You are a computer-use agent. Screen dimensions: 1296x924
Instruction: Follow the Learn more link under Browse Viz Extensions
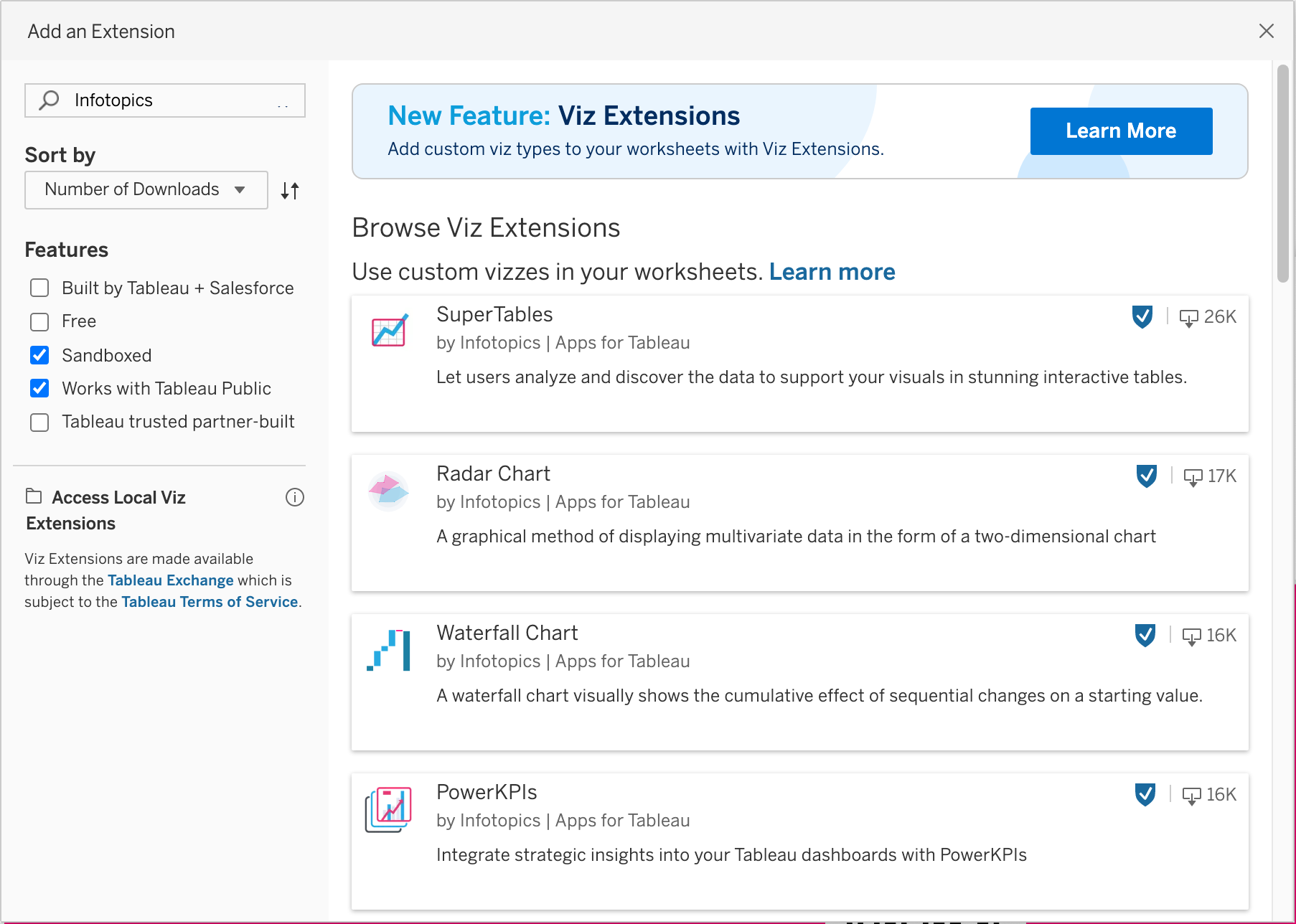click(x=832, y=272)
